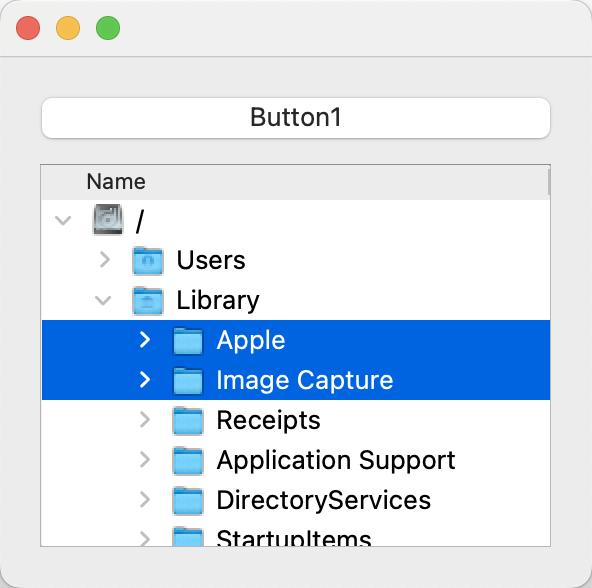The height and width of the screenshot is (588, 592).
Task: Click the Name column header
Action: (x=295, y=182)
